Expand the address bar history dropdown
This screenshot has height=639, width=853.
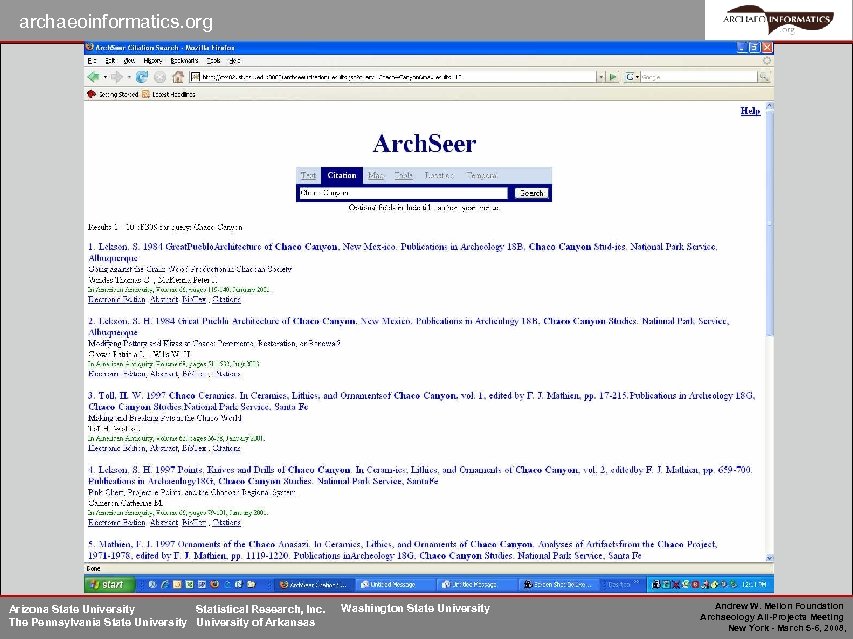coord(600,76)
